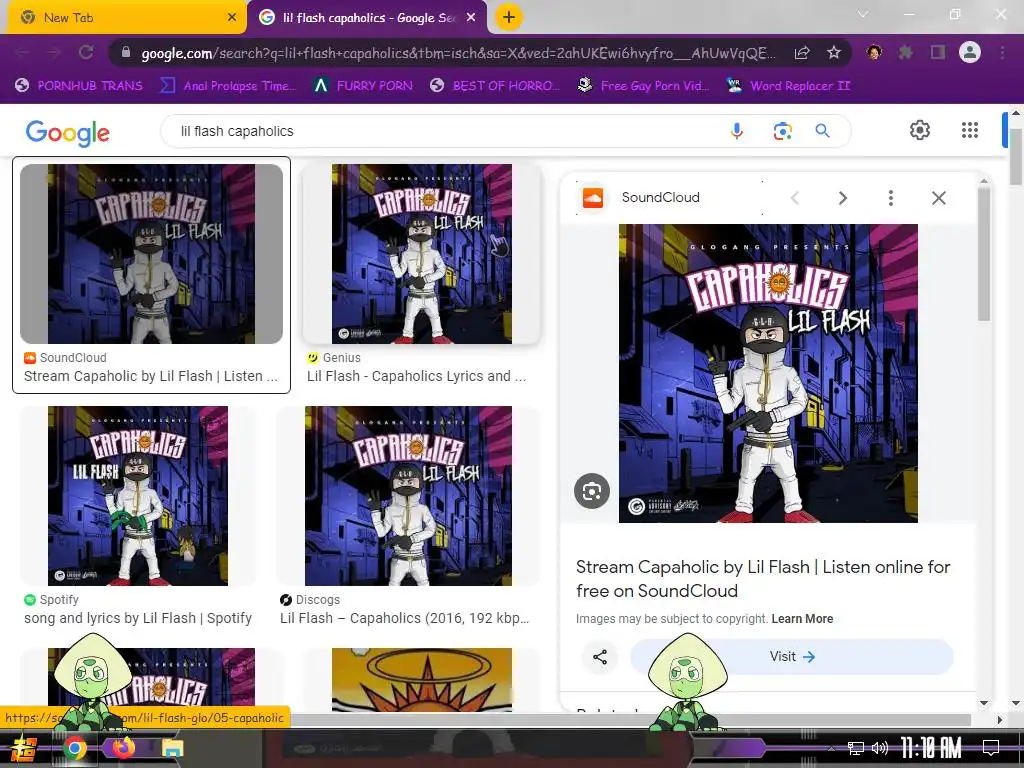Click the taskbar volume speaker icon

pos(880,748)
